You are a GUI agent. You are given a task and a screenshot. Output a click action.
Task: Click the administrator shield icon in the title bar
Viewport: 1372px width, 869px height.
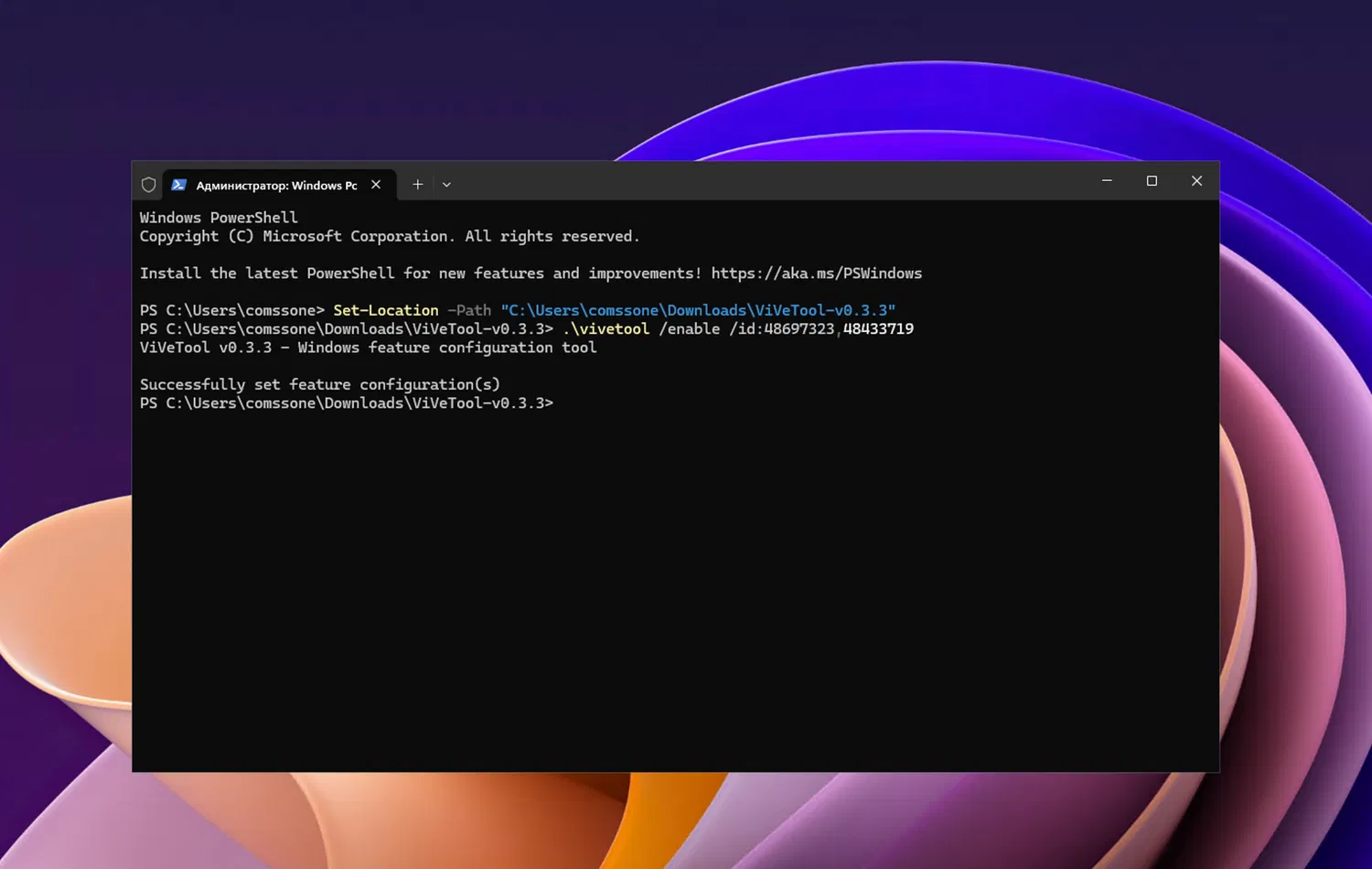click(x=148, y=185)
